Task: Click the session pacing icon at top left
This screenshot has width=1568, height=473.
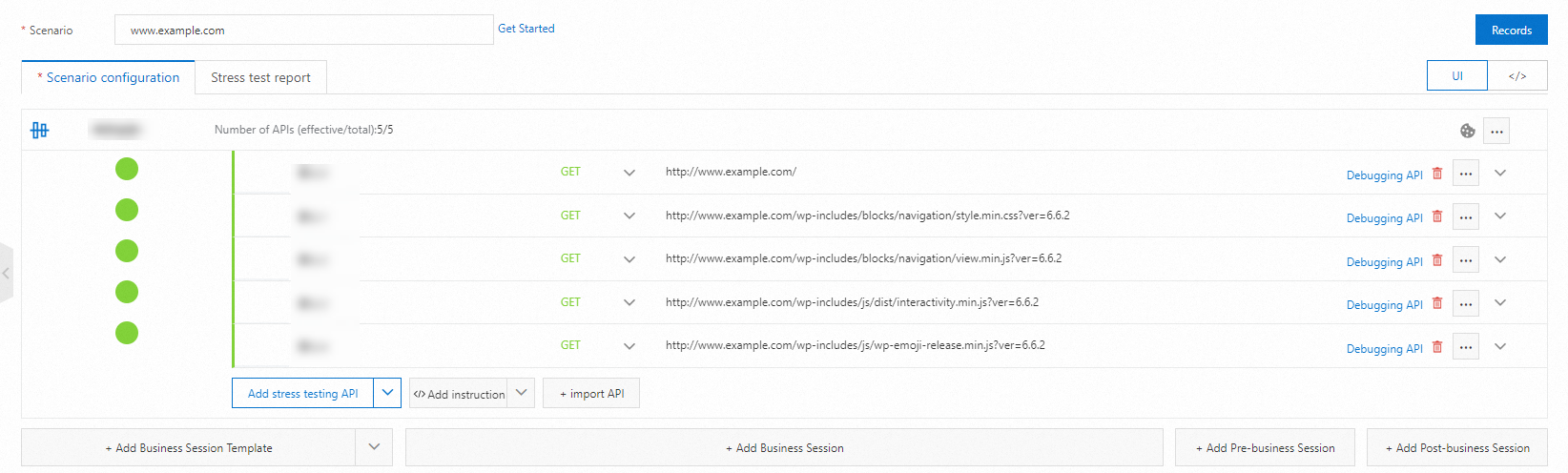Action: click(39, 130)
